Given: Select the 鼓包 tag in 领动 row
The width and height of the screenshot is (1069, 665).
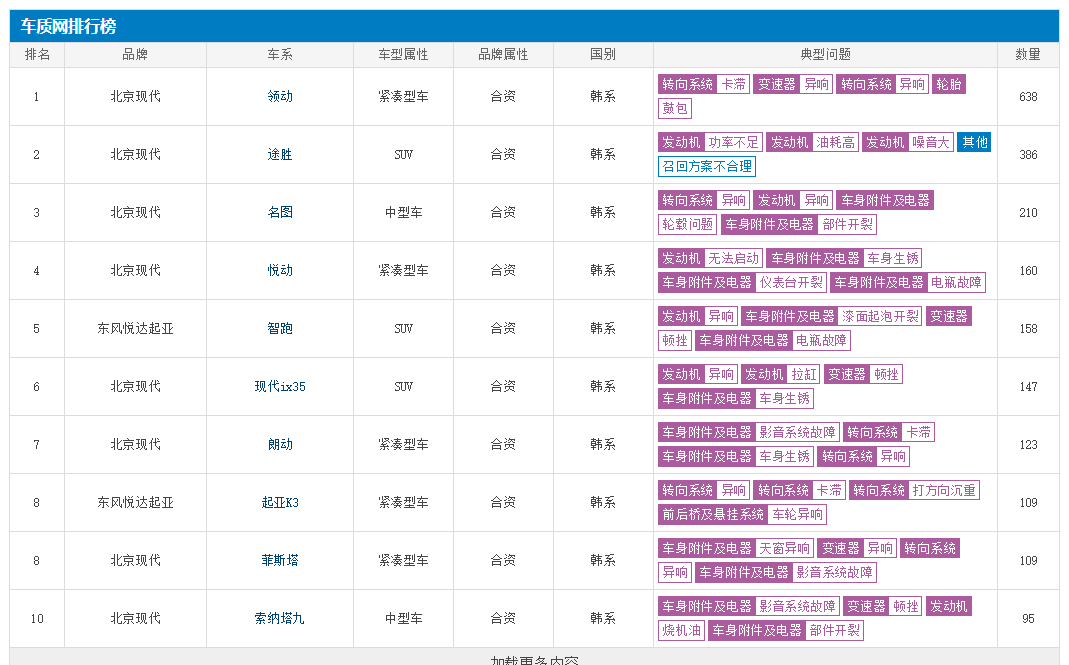Looking at the screenshot, I should pyautogui.click(x=675, y=108).
